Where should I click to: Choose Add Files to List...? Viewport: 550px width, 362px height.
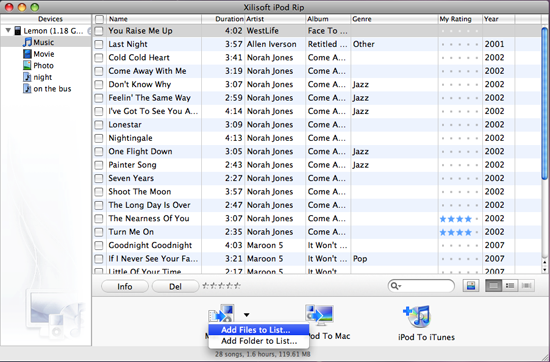coord(259,330)
